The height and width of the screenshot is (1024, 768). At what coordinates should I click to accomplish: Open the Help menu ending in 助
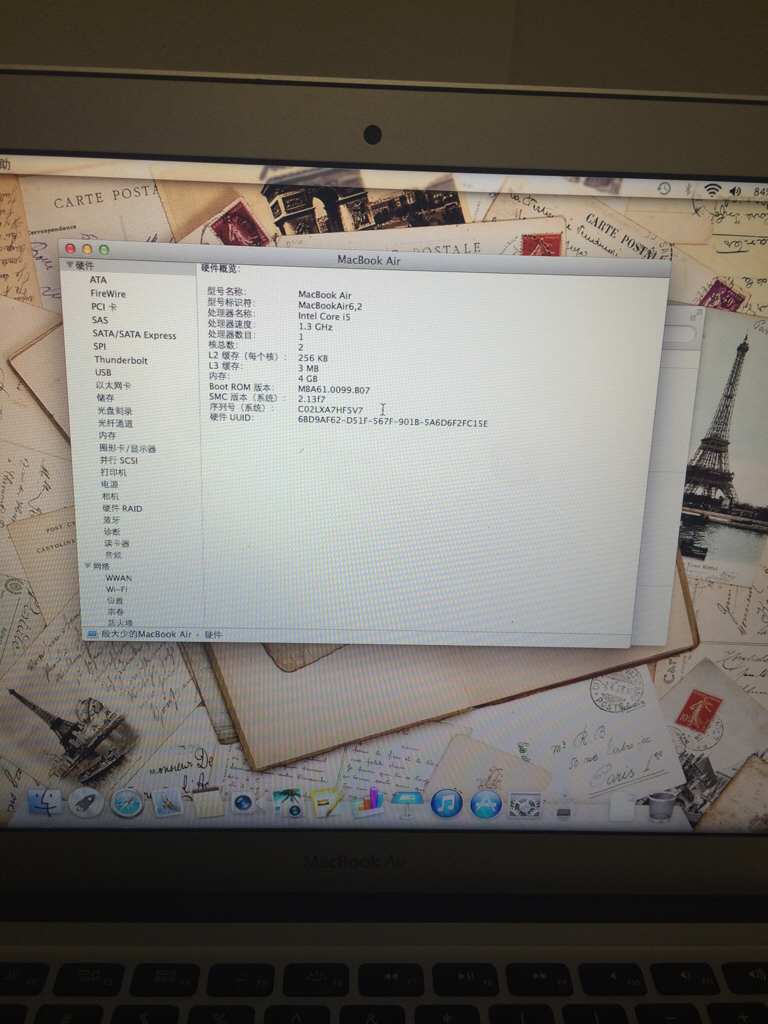tap(5, 166)
